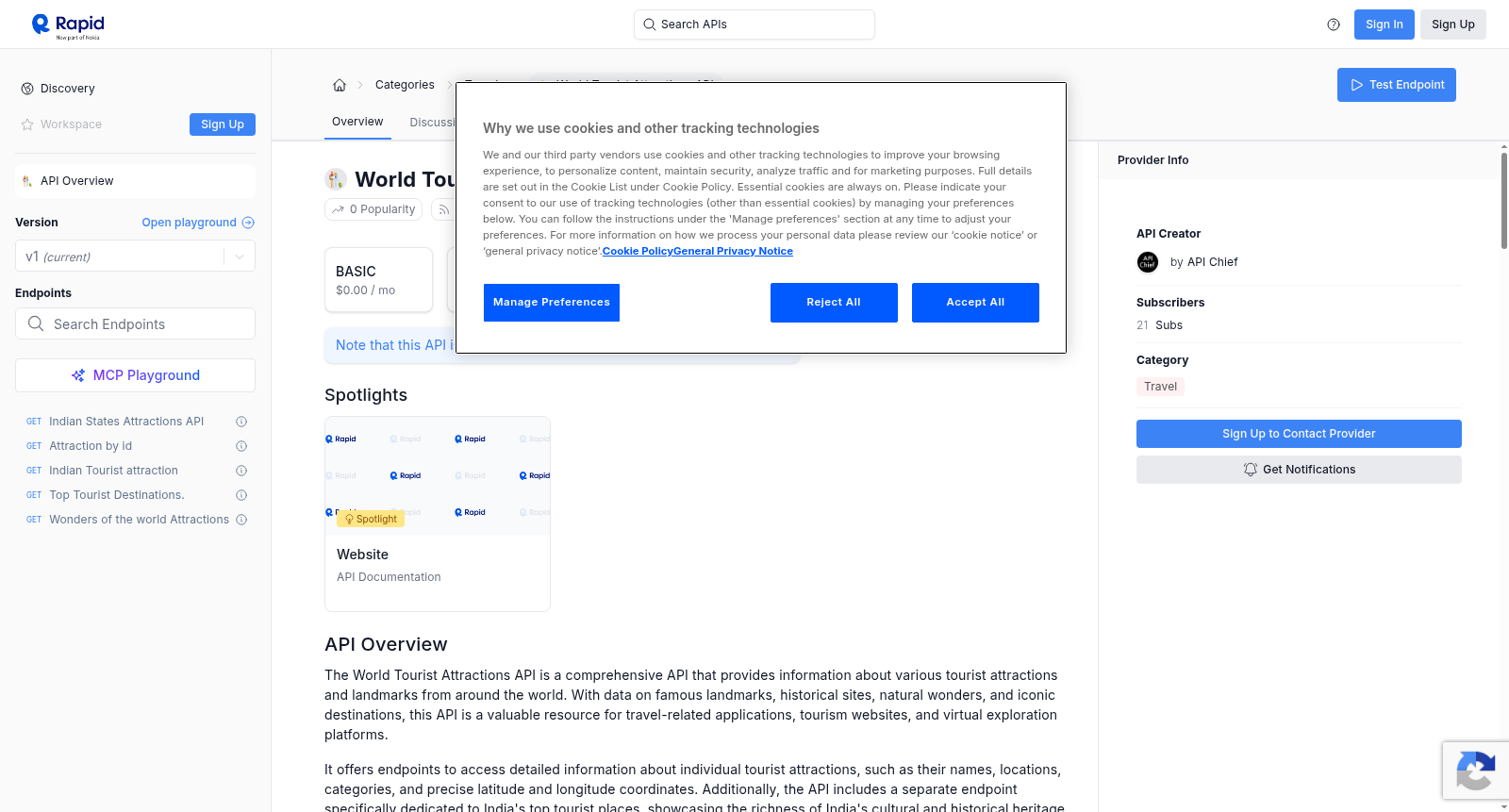Viewport: 1509px width, 812px height.
Task: Click the top-right Sign Up button
Action: coord(1453,25)
